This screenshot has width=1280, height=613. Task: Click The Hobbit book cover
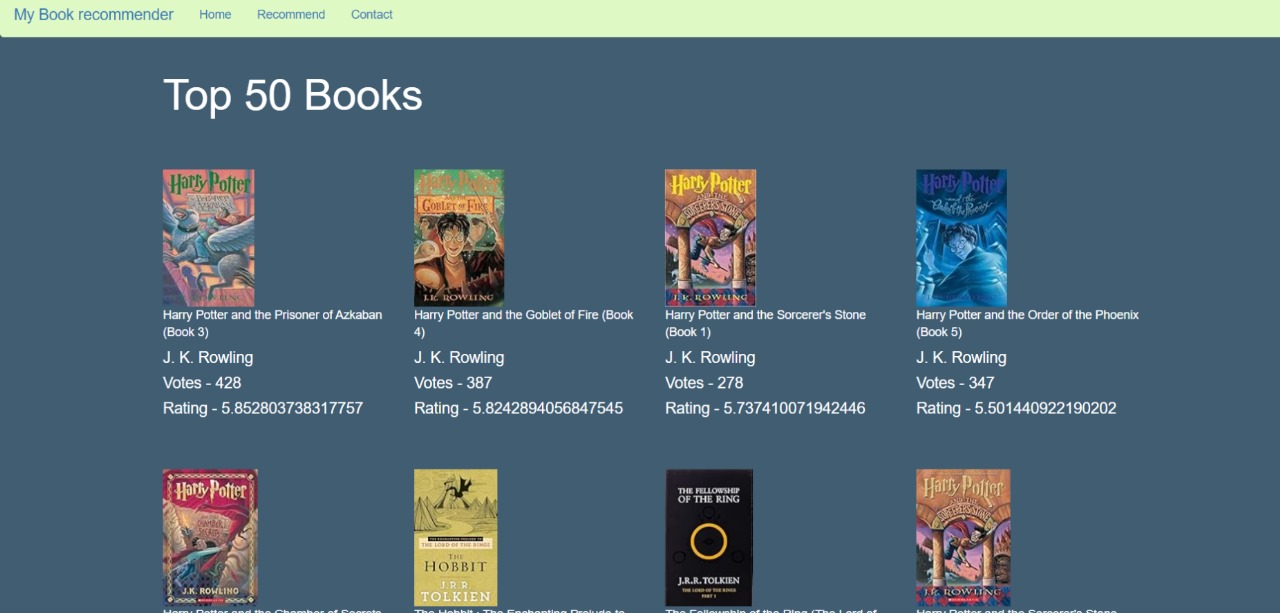click(455, 537)
